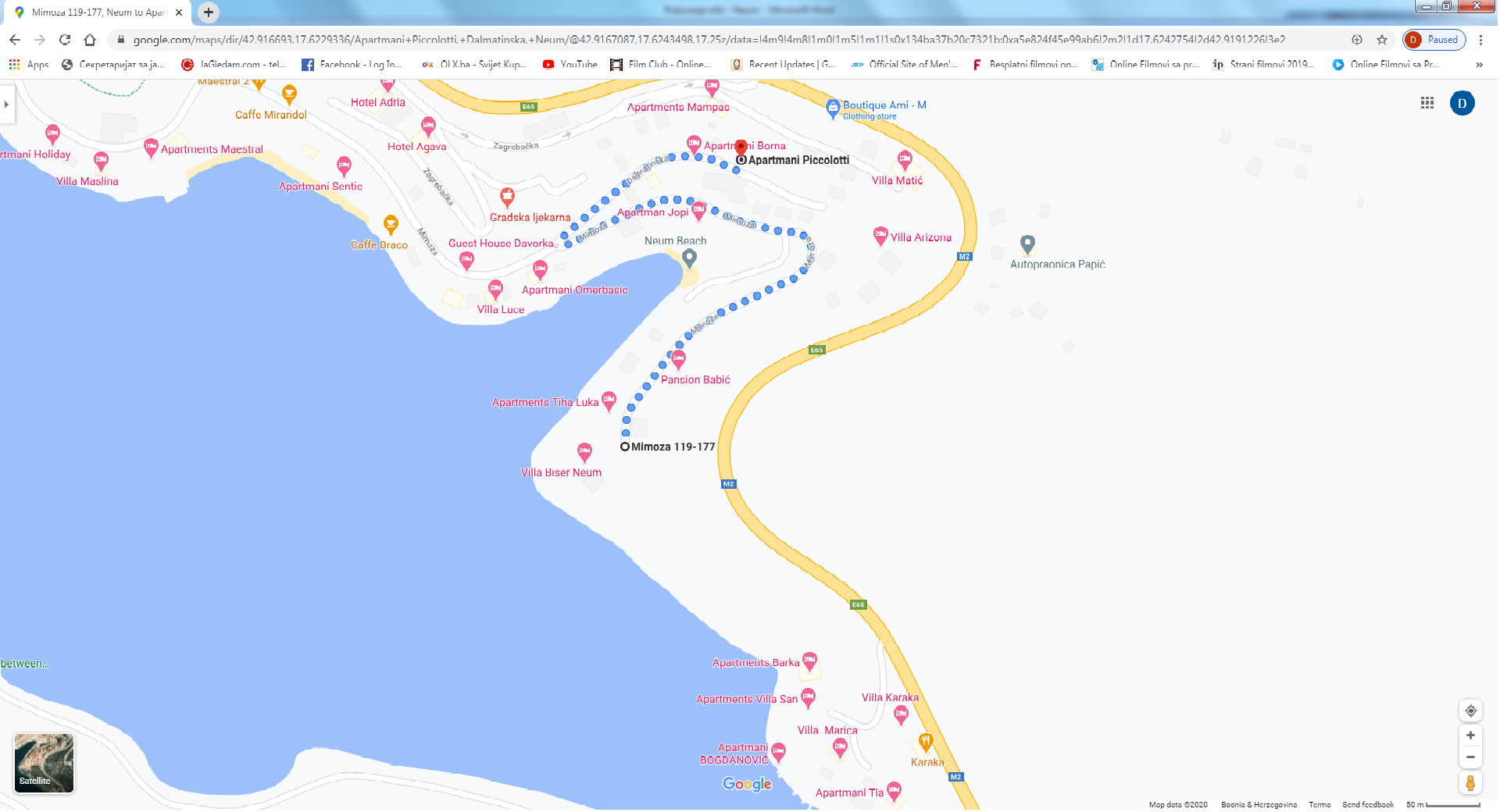The image size is (1500, 812).
Task: Open the OLX.ba bookmark
Action: point(474,65)
